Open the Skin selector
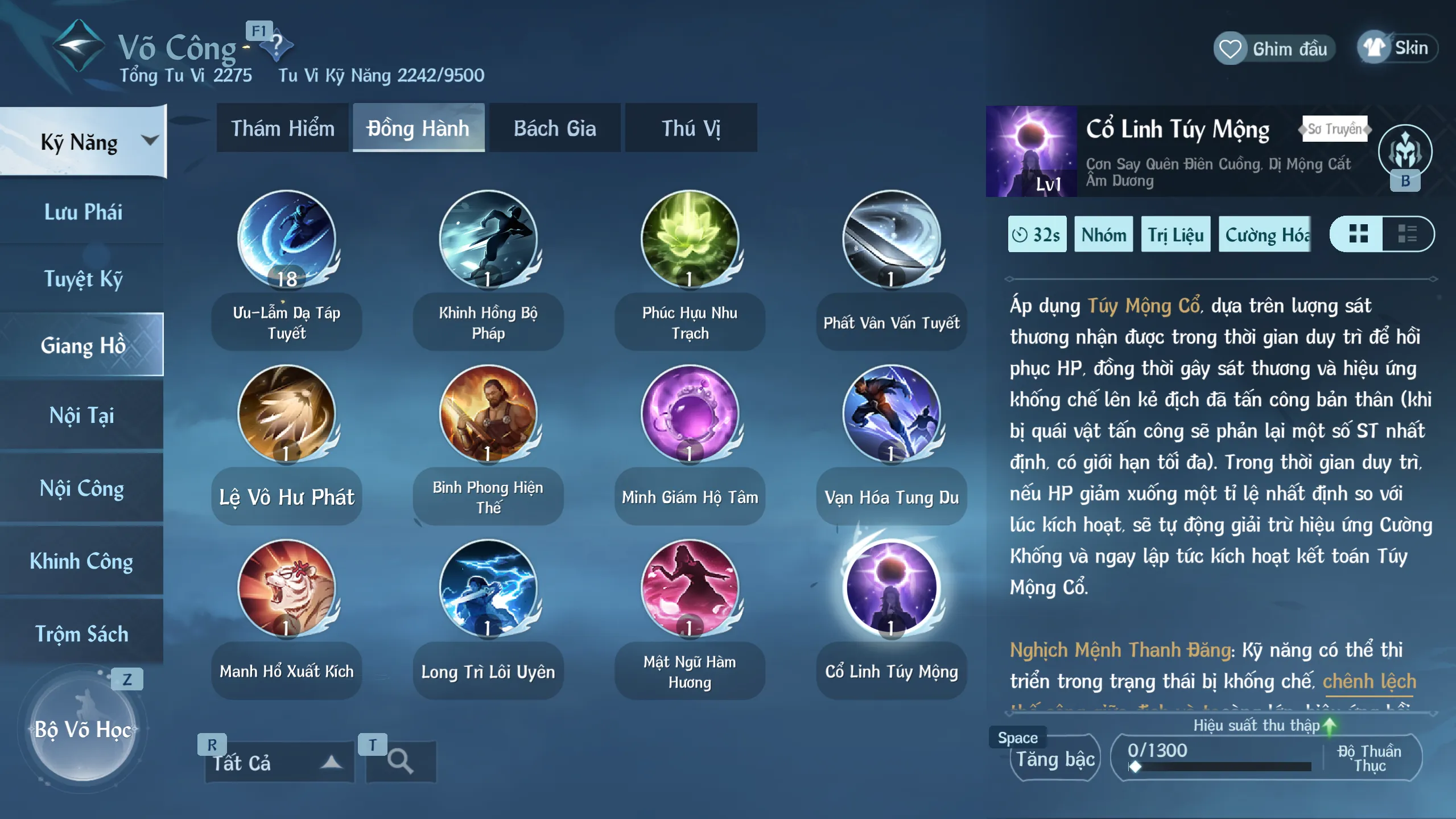 click(x=1398, y=48)
